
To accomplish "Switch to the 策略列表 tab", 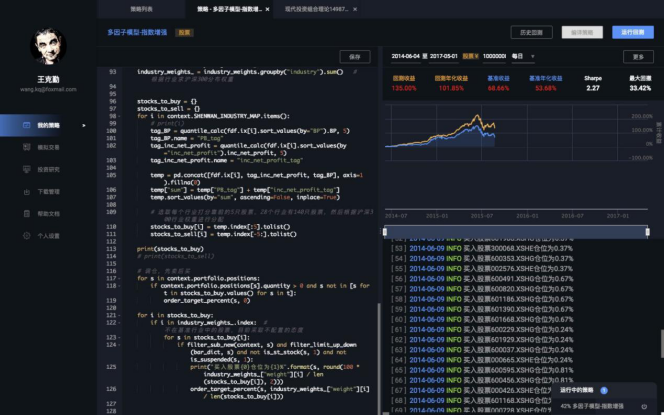I will (x=142, y=8).
